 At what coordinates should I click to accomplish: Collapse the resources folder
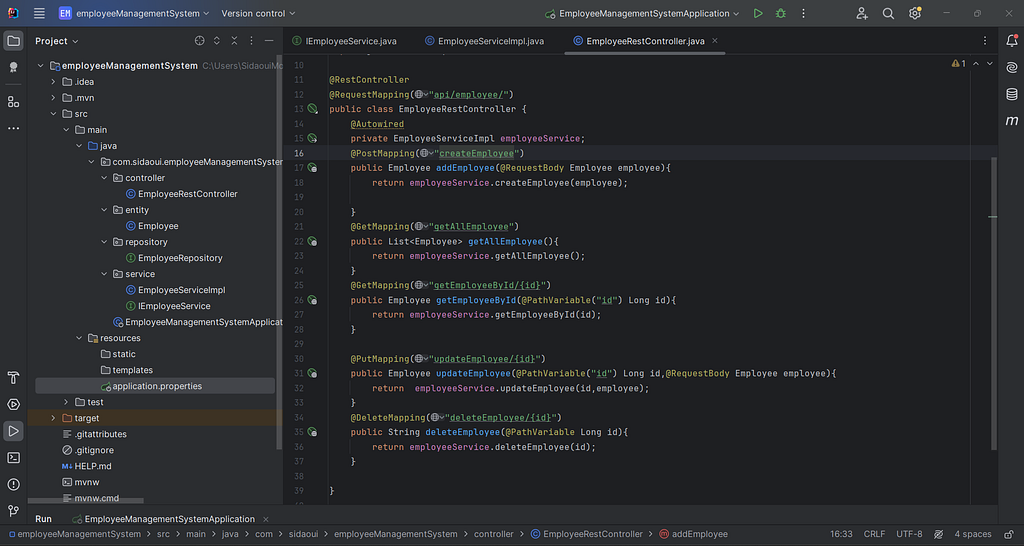(x=78, y=338)
